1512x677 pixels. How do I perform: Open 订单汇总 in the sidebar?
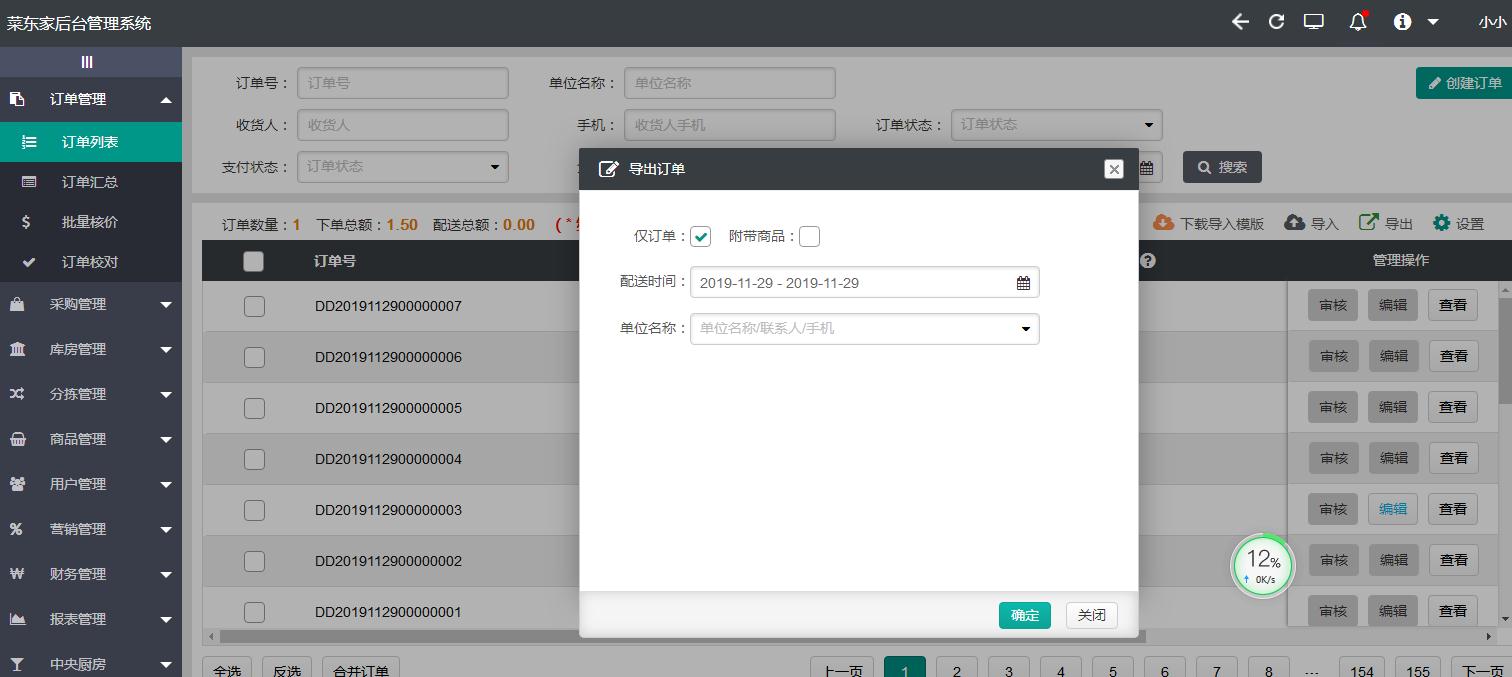tap(90, 182)
